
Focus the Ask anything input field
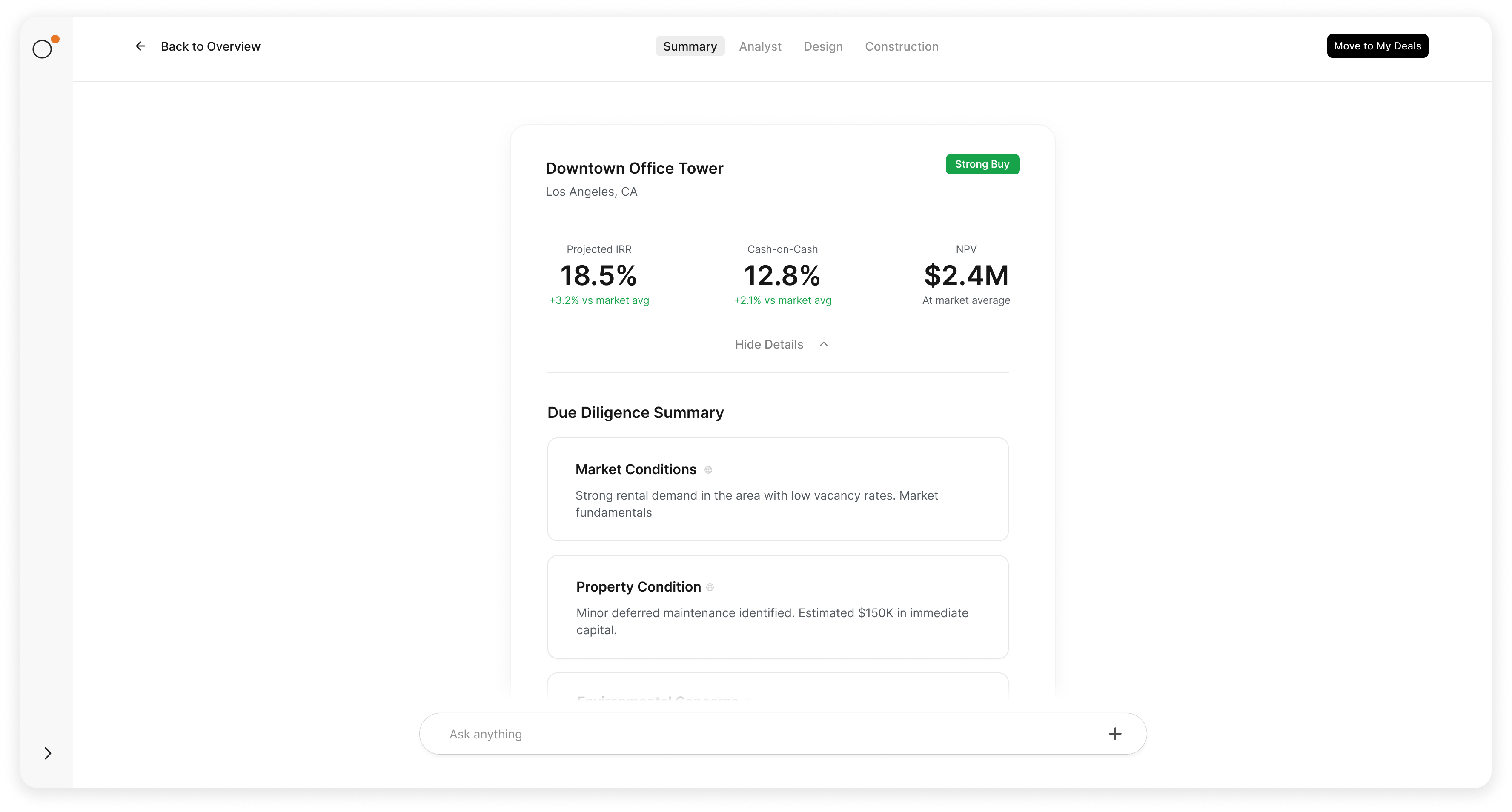point(782,733)
